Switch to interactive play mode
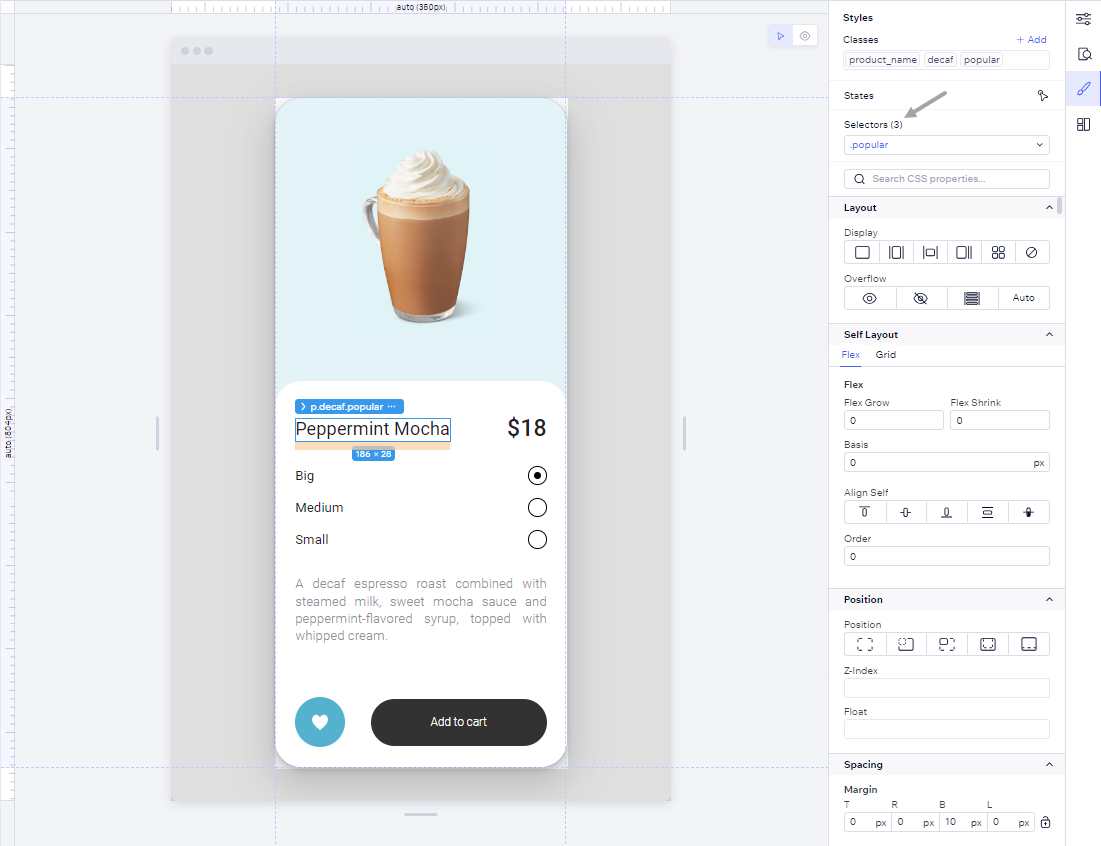The width and height of the screenshot is (1101, 846). click(x=780, y=36)
